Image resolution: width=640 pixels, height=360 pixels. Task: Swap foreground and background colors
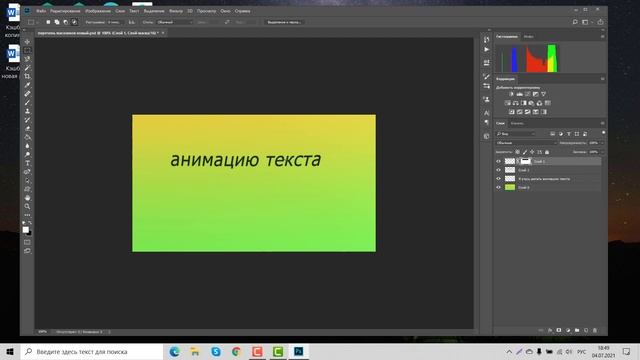point(30,223)
